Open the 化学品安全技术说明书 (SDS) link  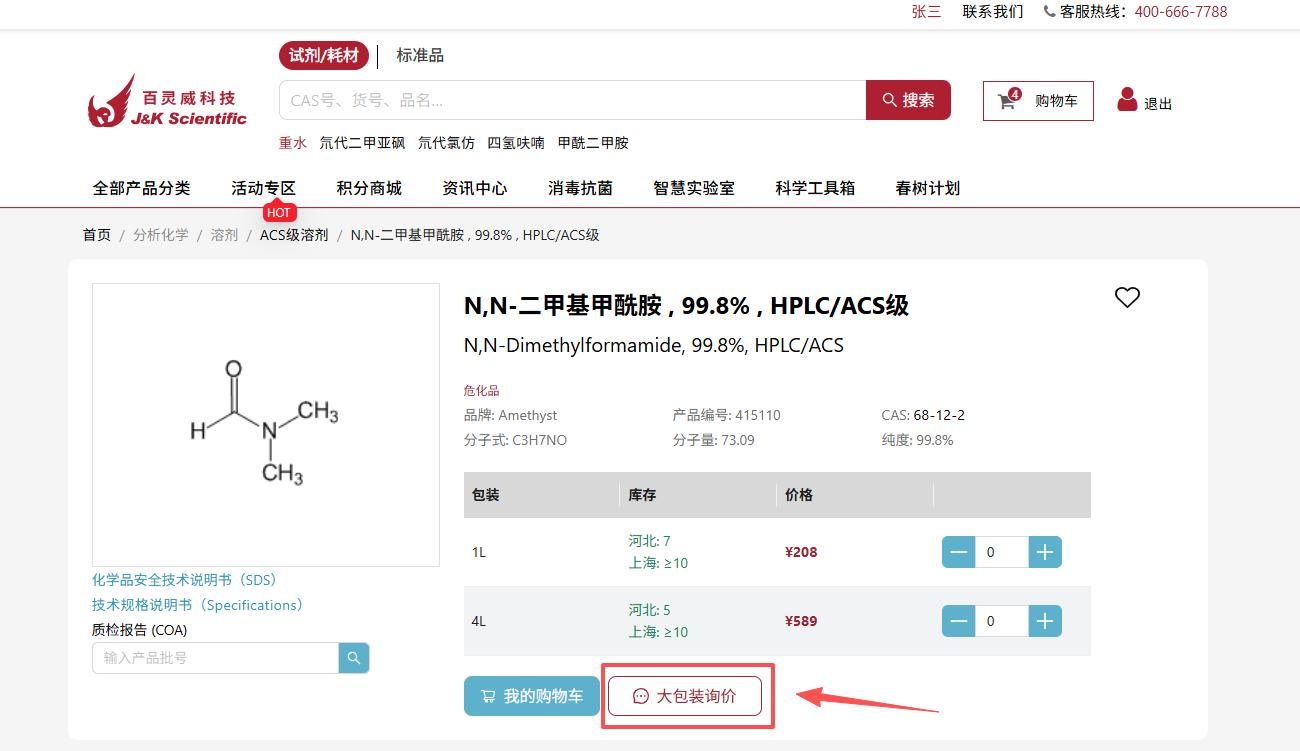coord(184,580)
